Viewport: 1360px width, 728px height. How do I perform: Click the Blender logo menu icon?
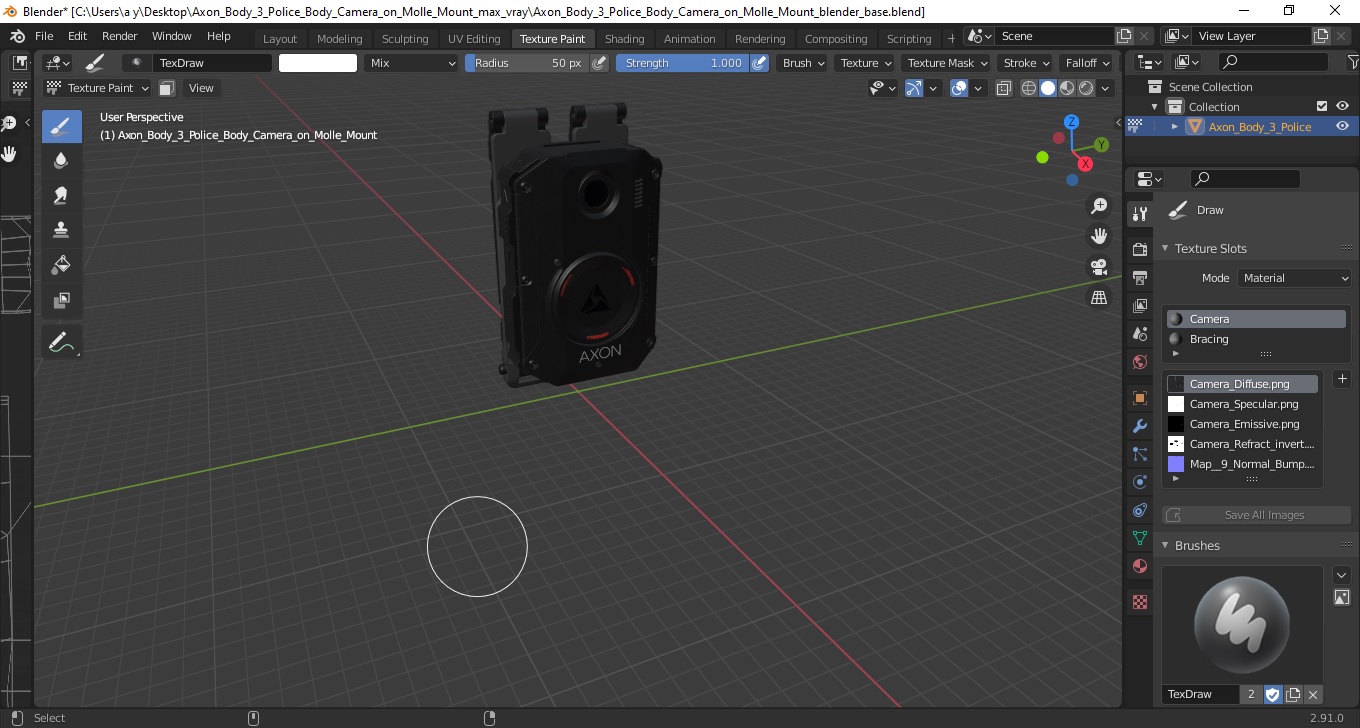[x=17, y=36]
